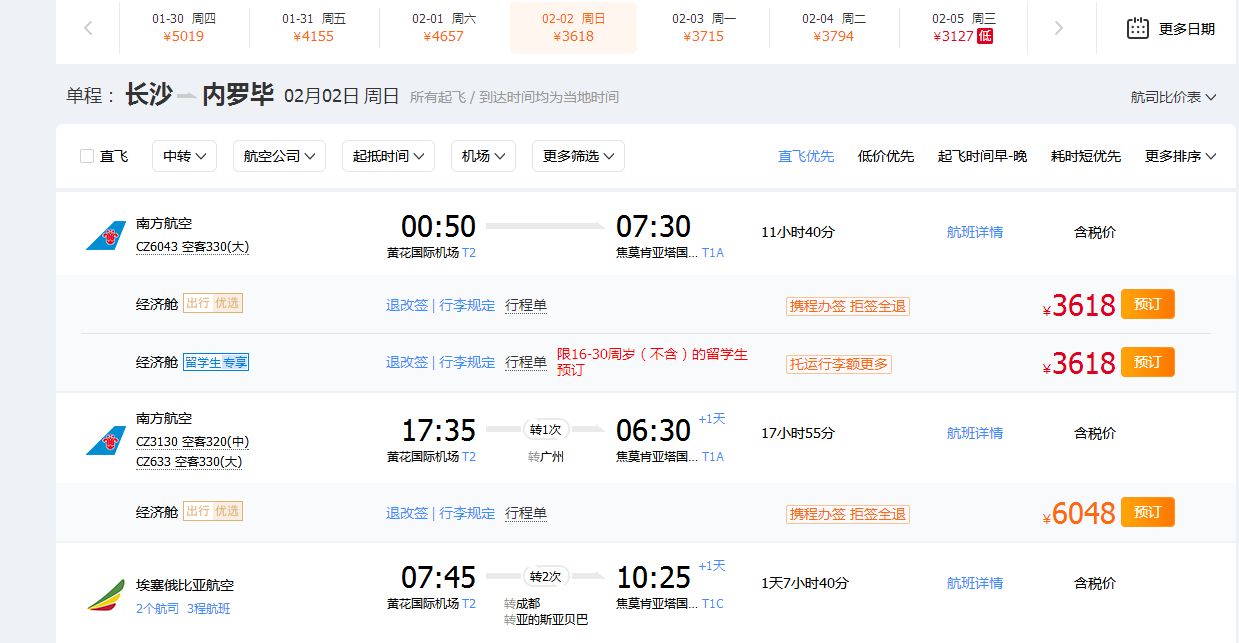The height and width of the screenshot is (643, 1239).
Task: Open the 航空公司 airline filter dropdown
Action: point(279,156)
